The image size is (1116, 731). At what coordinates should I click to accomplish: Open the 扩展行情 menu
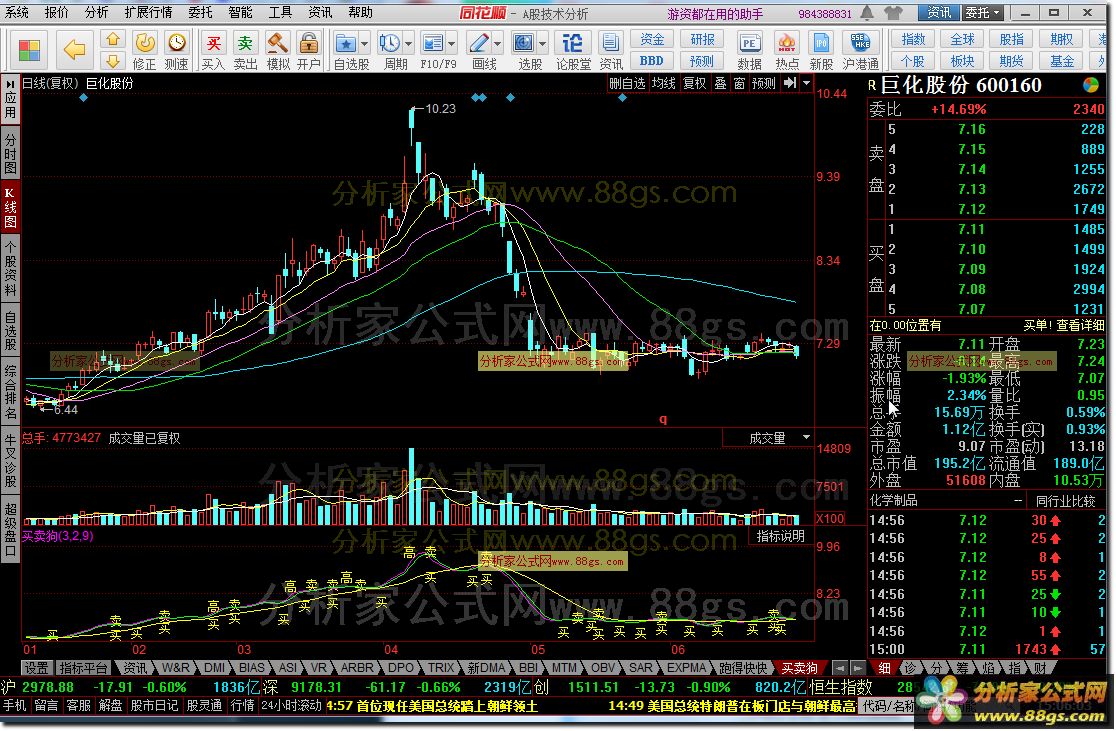[x=148, y=12]
